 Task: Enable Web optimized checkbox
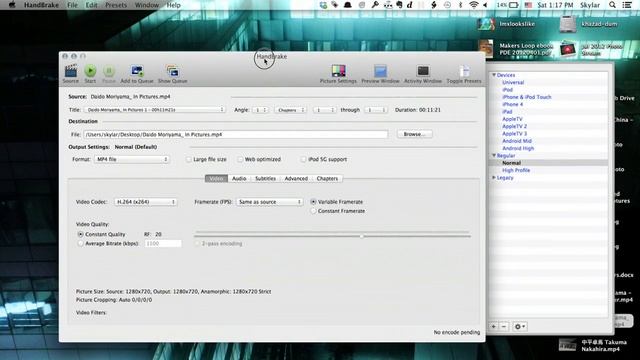point(240,159)
